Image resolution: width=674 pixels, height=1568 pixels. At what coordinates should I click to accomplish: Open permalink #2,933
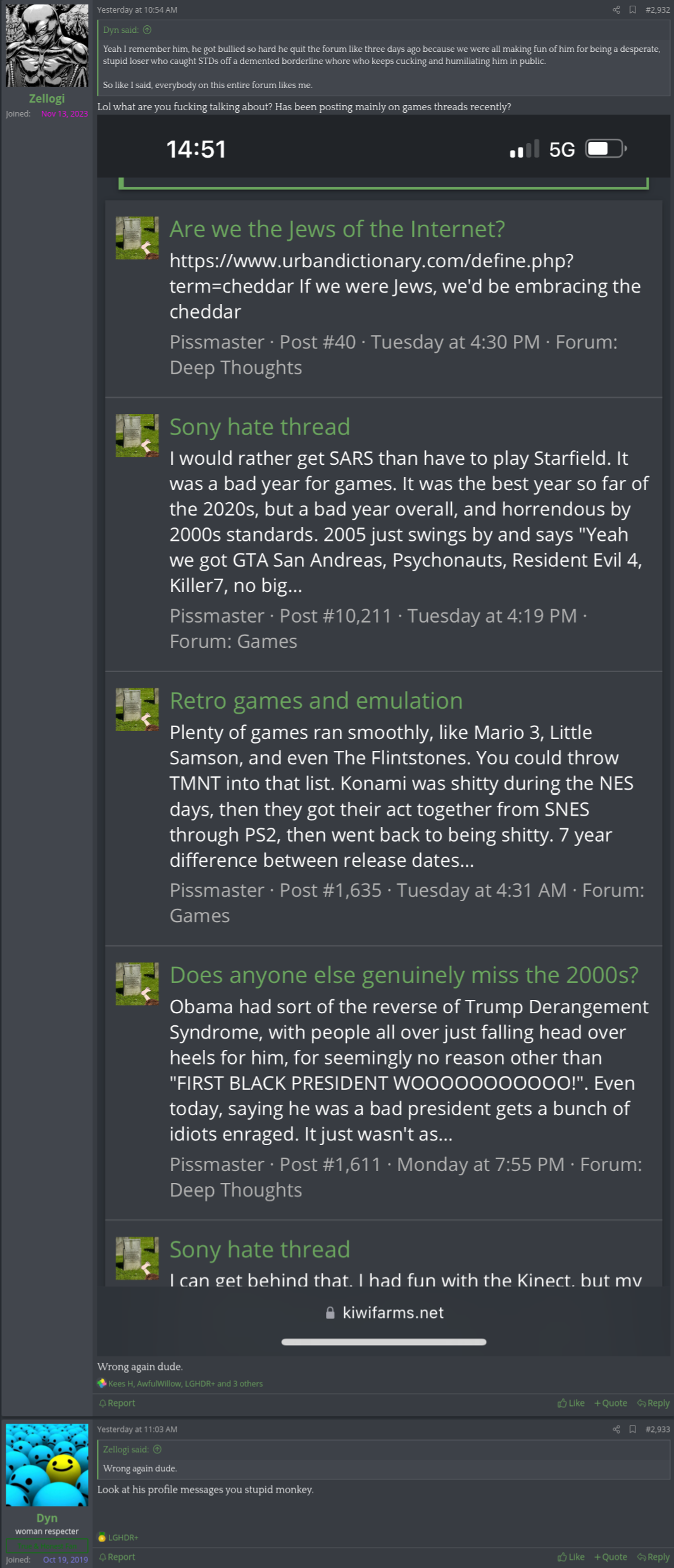(658, 1429)
